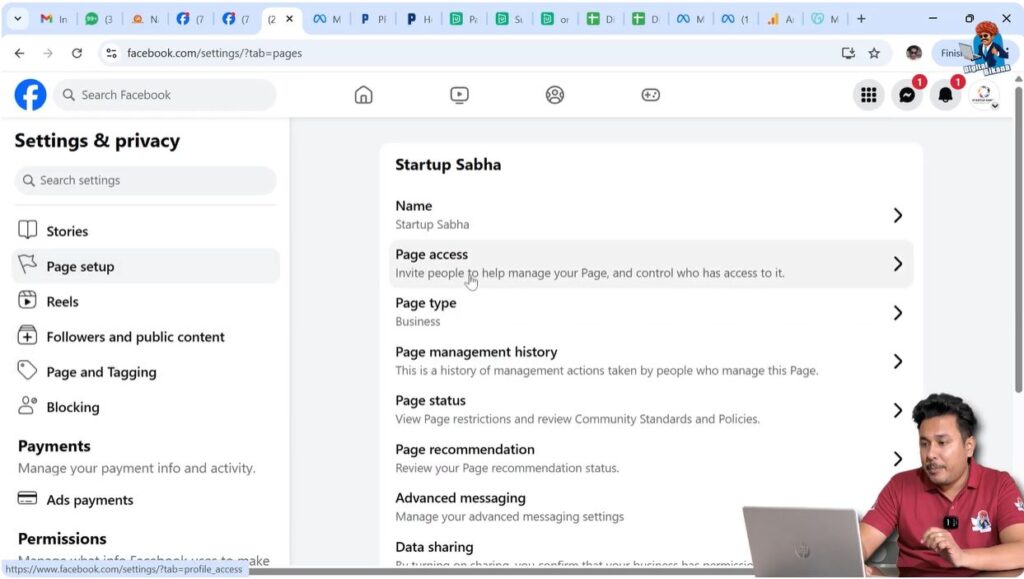Open Blocking settings
Screen dimensions: 1024x579
pos(146,407)
